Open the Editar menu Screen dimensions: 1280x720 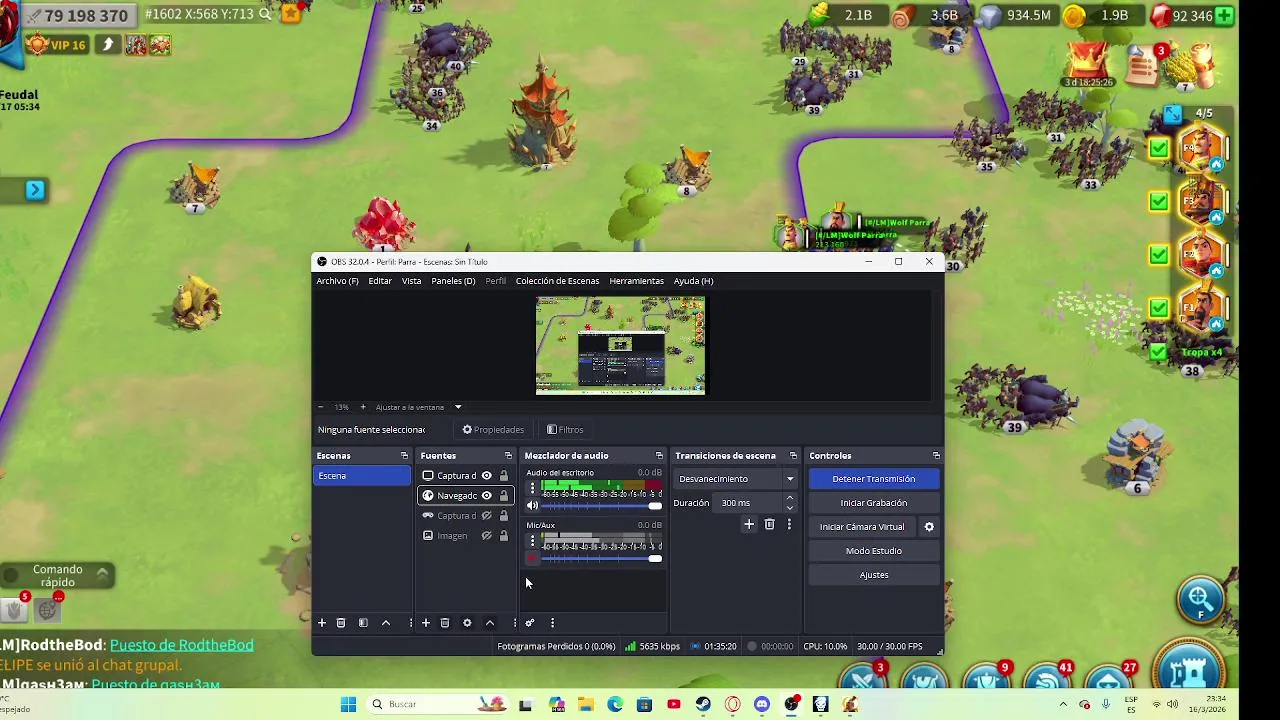point(380,281)
